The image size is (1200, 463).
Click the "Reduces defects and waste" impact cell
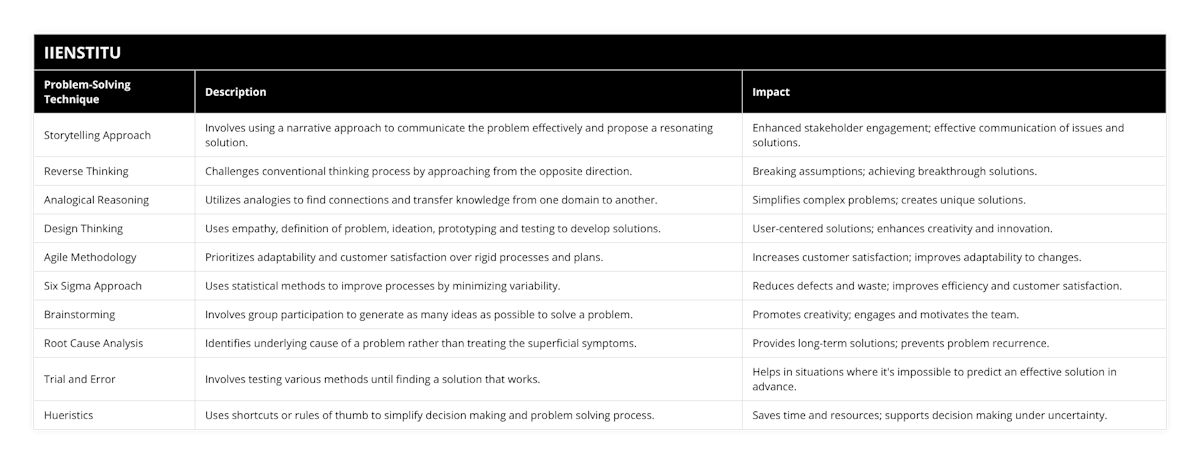coord(936,286)
